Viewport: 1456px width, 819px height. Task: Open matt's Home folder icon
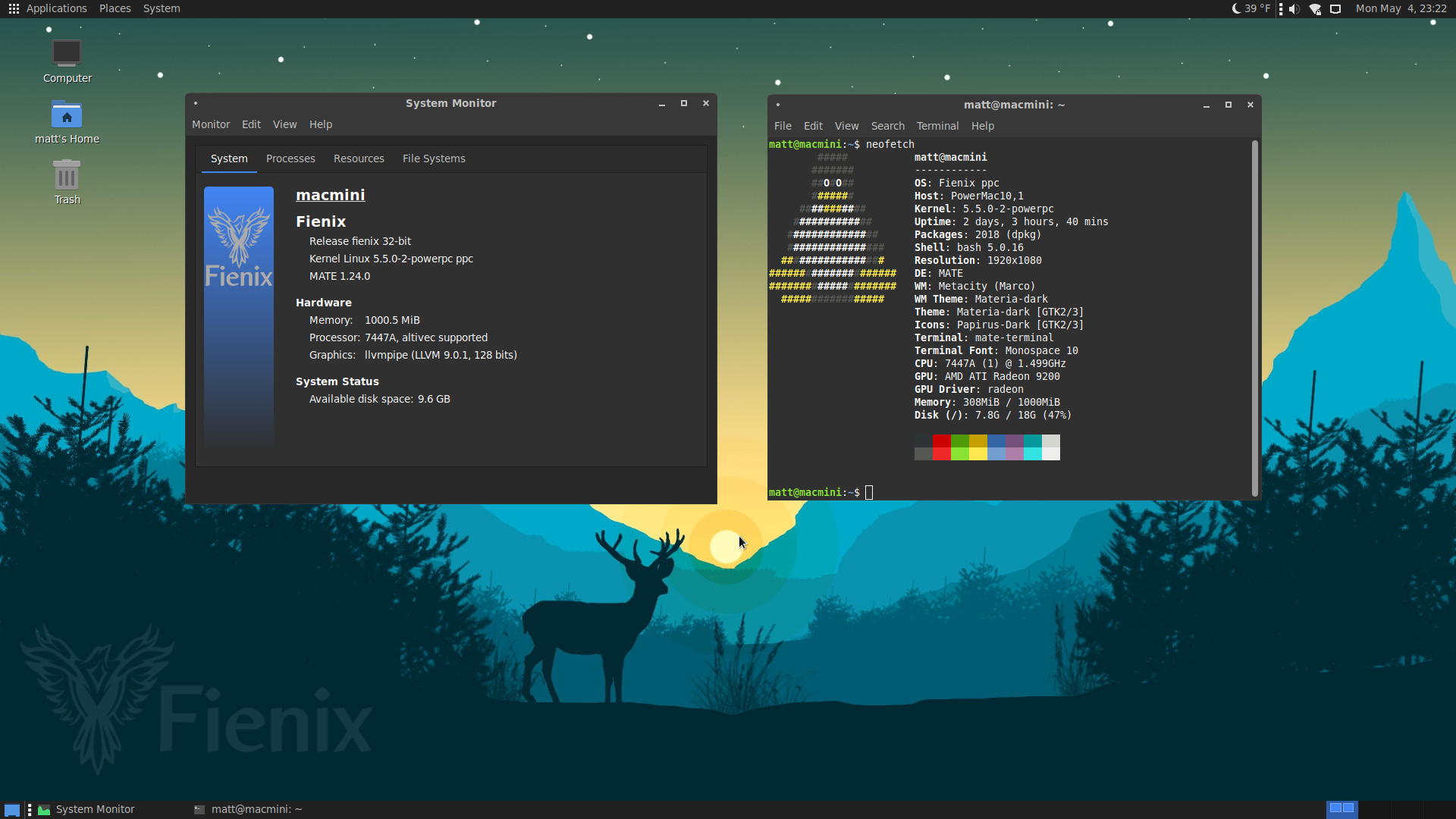click(x=67, y=115)
